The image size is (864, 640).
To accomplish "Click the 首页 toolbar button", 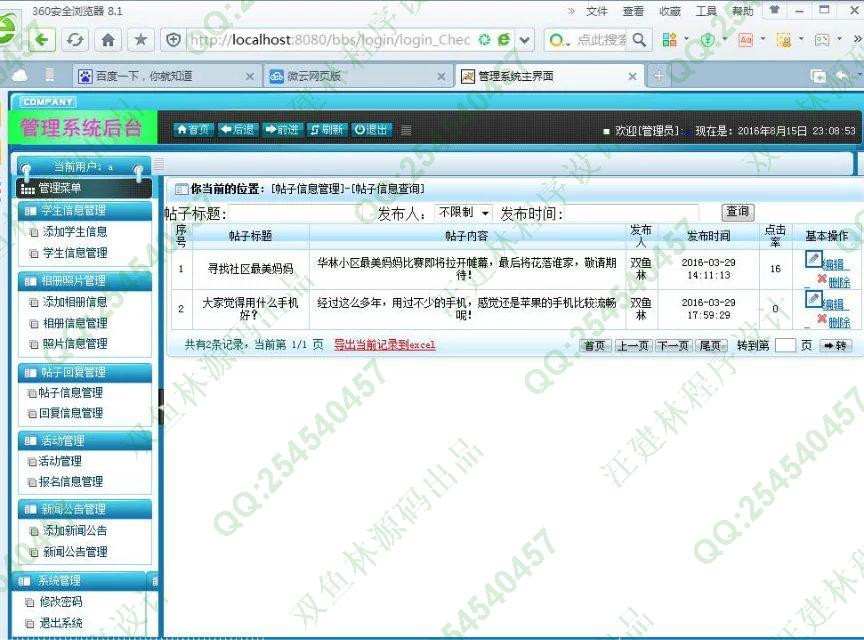I will point(193,130).
